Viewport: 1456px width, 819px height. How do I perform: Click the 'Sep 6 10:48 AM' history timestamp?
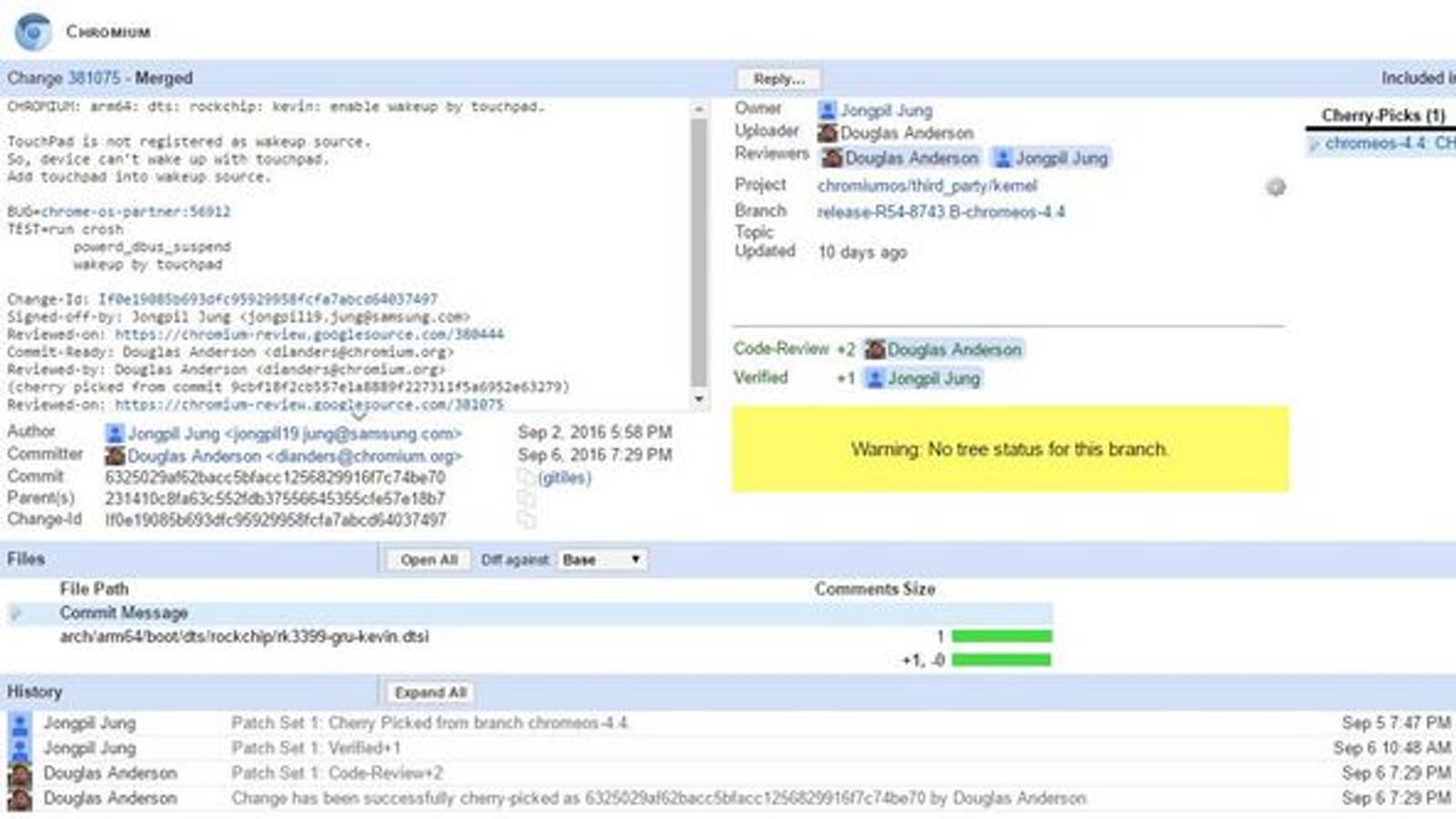click(x=1392, y=748)
